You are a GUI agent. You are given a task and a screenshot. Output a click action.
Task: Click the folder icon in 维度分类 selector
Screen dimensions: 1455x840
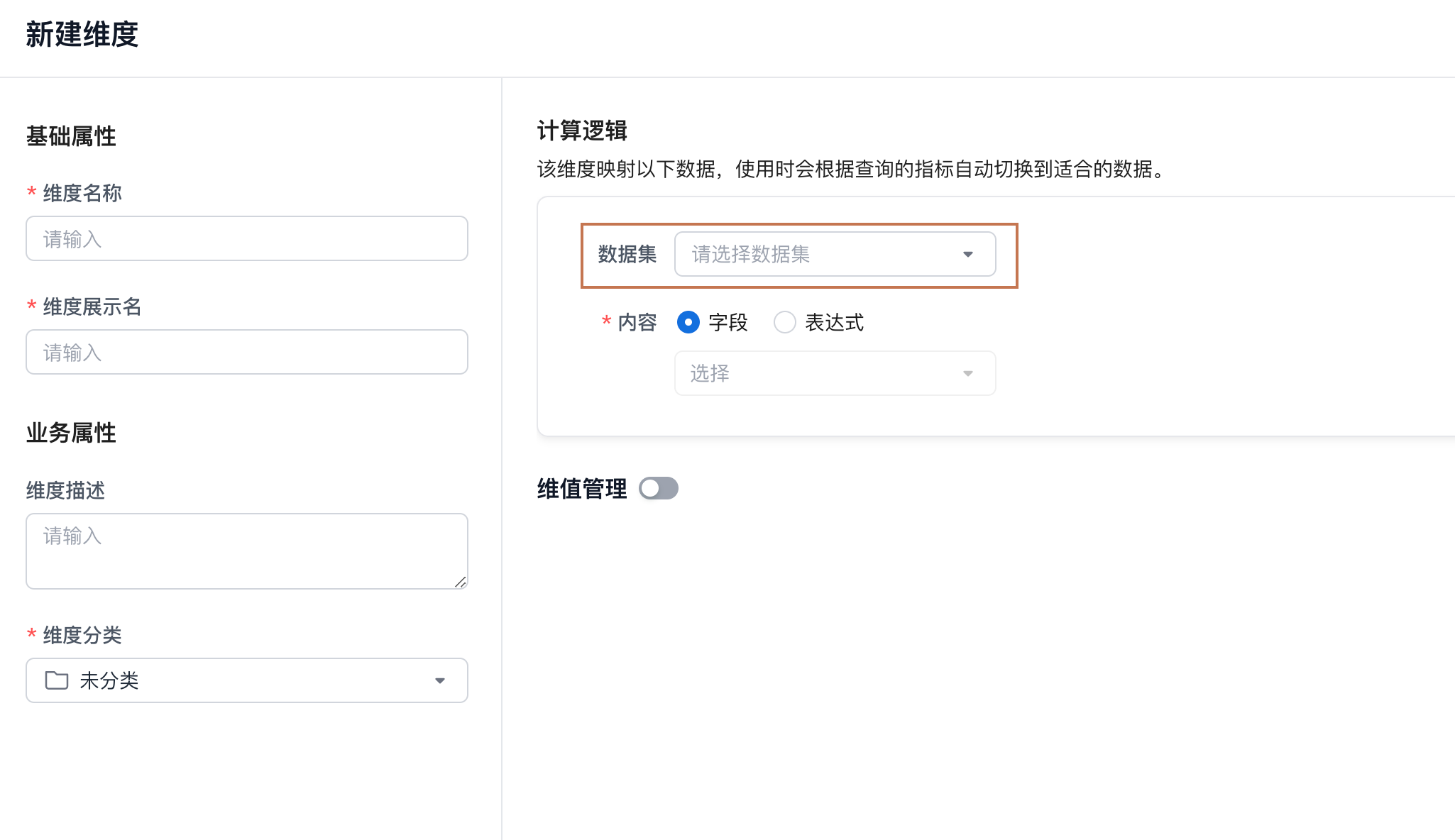tap(57, 680)
